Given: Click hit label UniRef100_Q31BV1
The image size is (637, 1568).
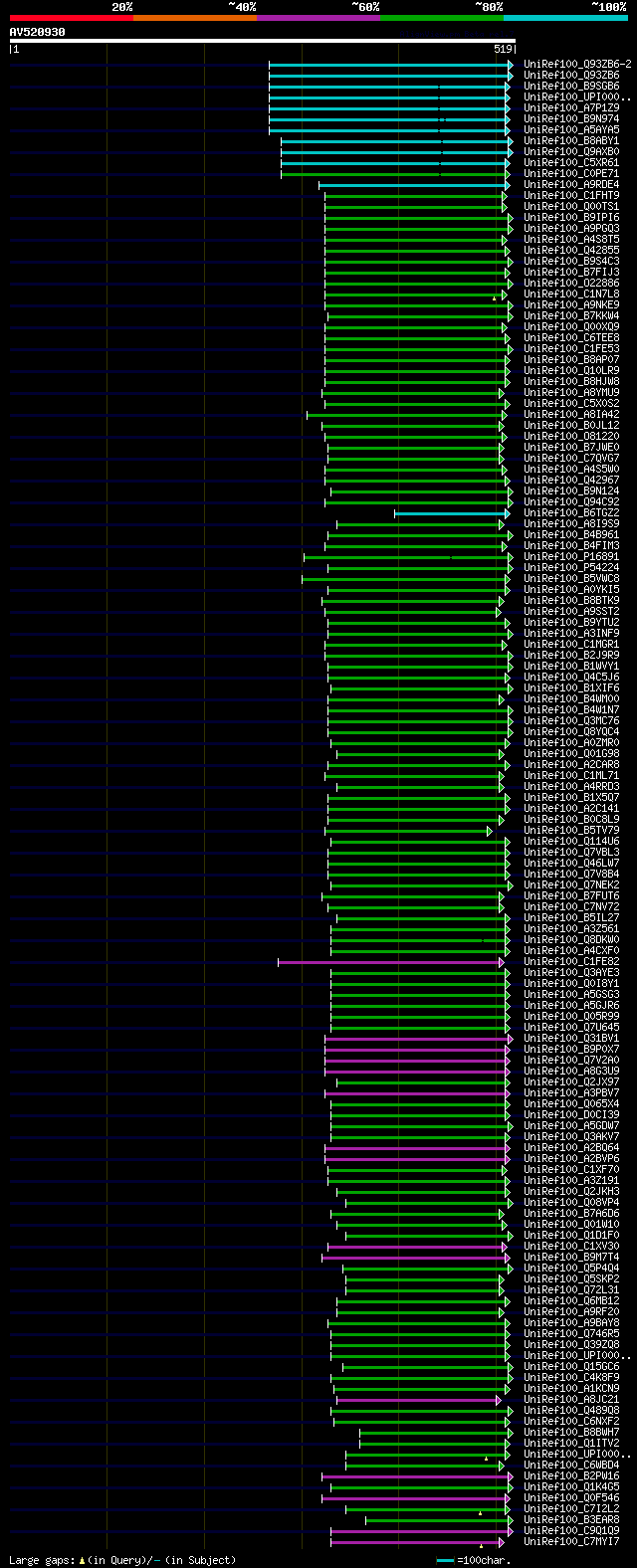Looking at the screenshot, I should [x=571, y=1038].
